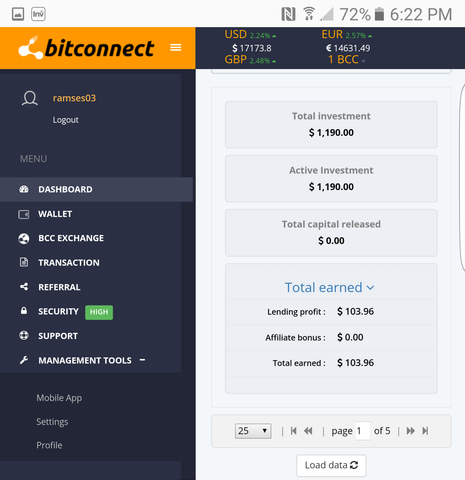Toggle the hamburger sidebar menu icon

pyautogui.click(x=176, y=48)
